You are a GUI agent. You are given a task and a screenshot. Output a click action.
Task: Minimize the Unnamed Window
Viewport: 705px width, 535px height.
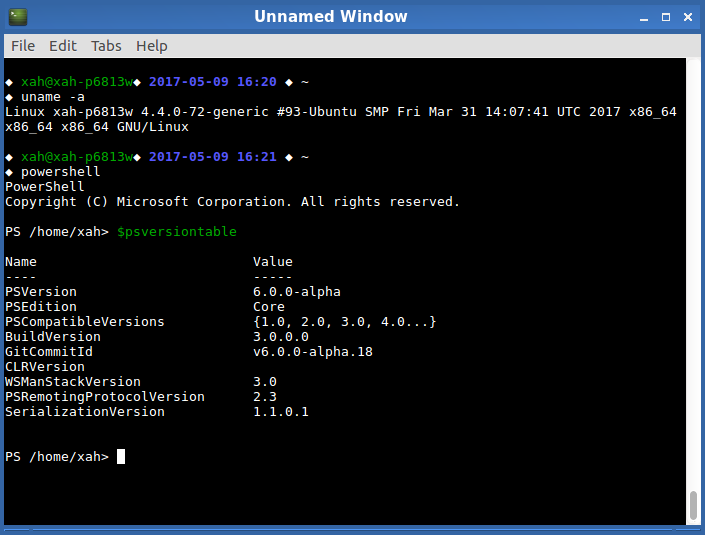coord(644,18)
